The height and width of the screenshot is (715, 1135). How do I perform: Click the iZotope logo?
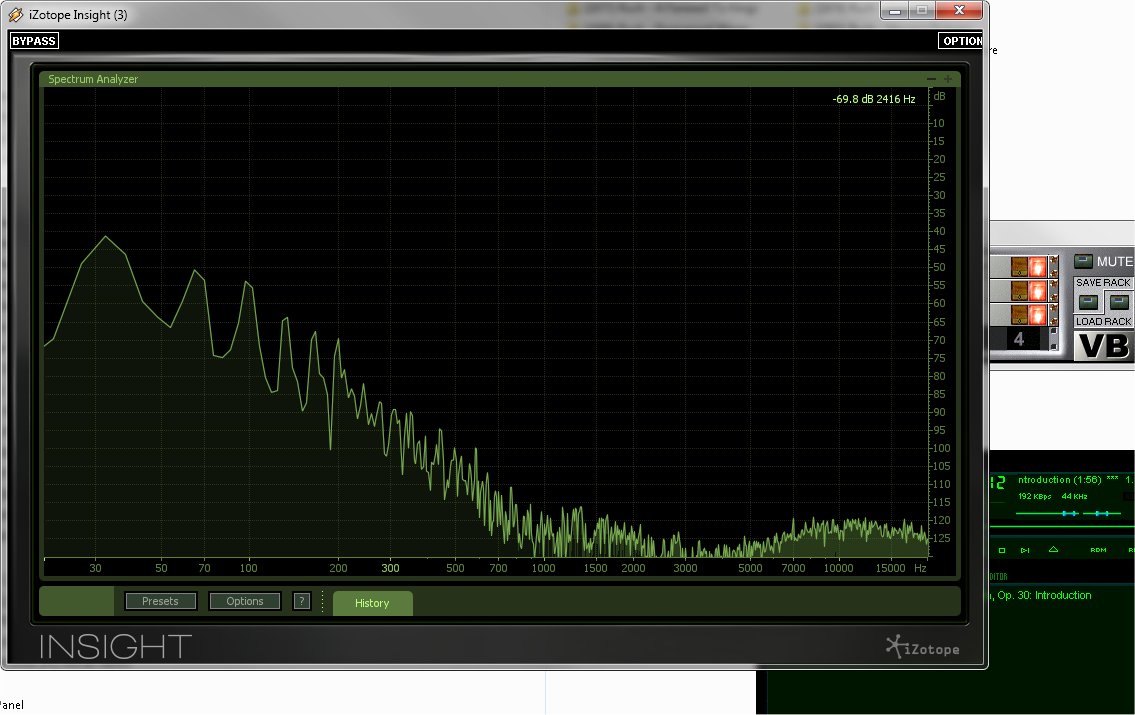pyautogui.click(x=923, y=647)
